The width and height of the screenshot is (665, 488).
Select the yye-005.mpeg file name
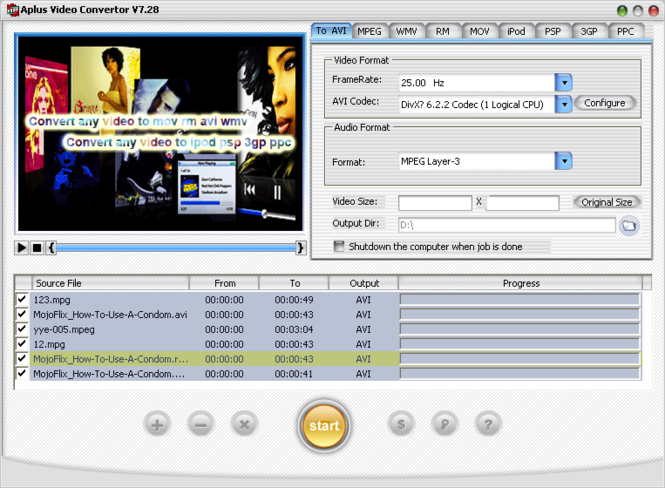pos(64,329)
